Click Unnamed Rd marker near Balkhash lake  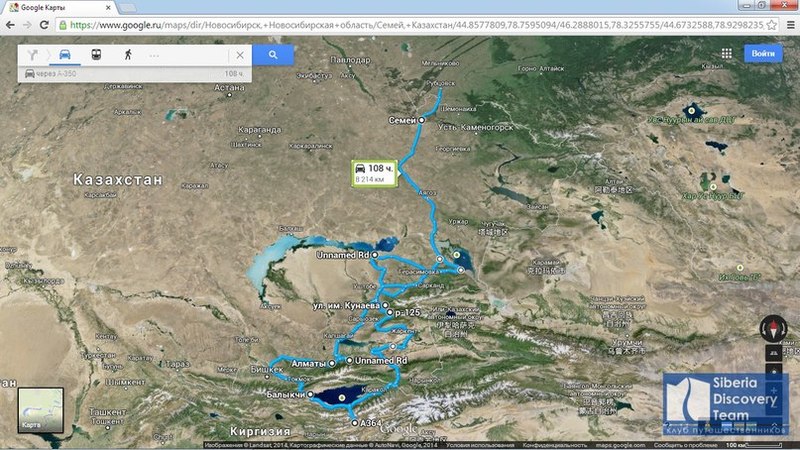coord(374,255)
